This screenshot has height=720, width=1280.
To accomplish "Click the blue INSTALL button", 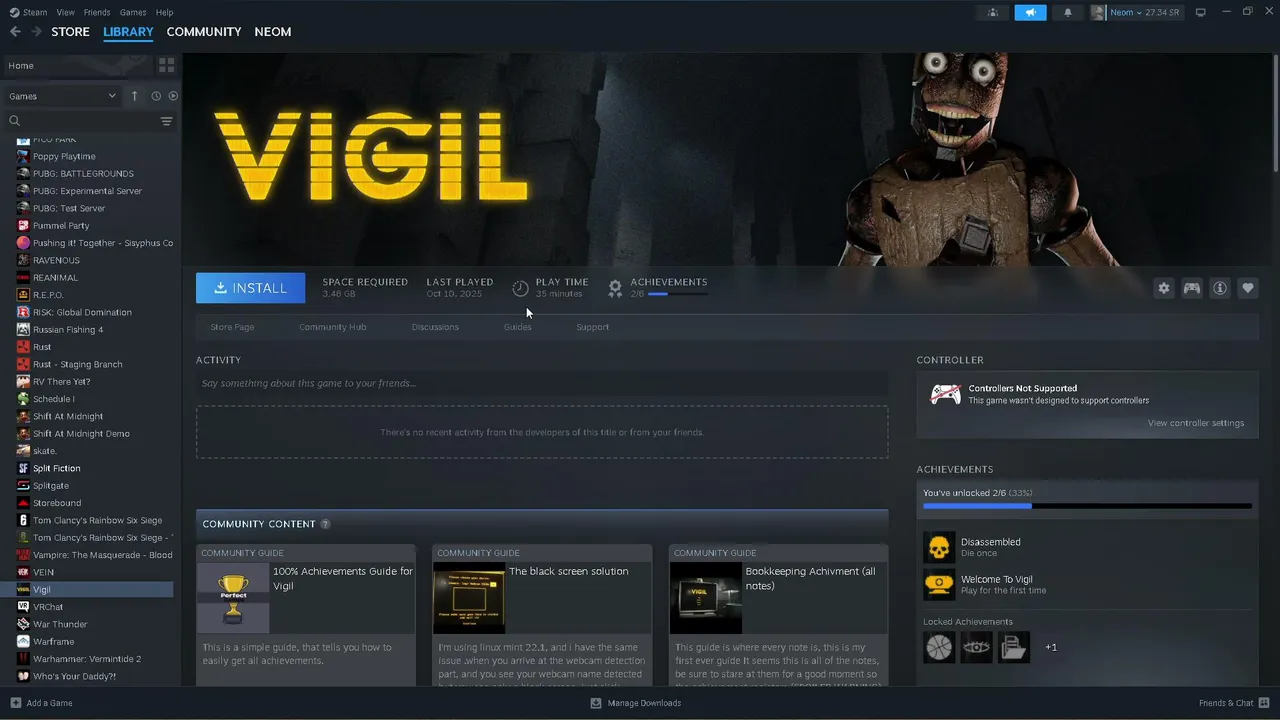I will click(250, 288).
